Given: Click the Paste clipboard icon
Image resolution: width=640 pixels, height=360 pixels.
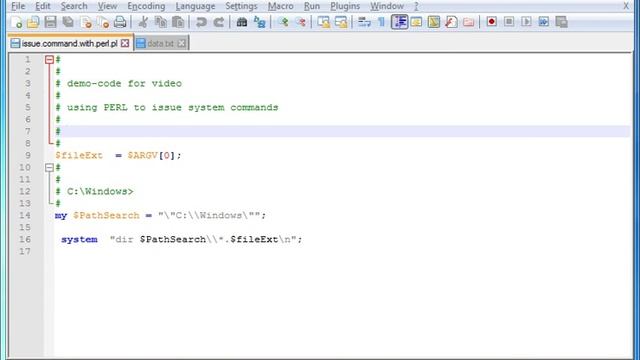Looking at the screenshot, I should click(x=178, y=22).
